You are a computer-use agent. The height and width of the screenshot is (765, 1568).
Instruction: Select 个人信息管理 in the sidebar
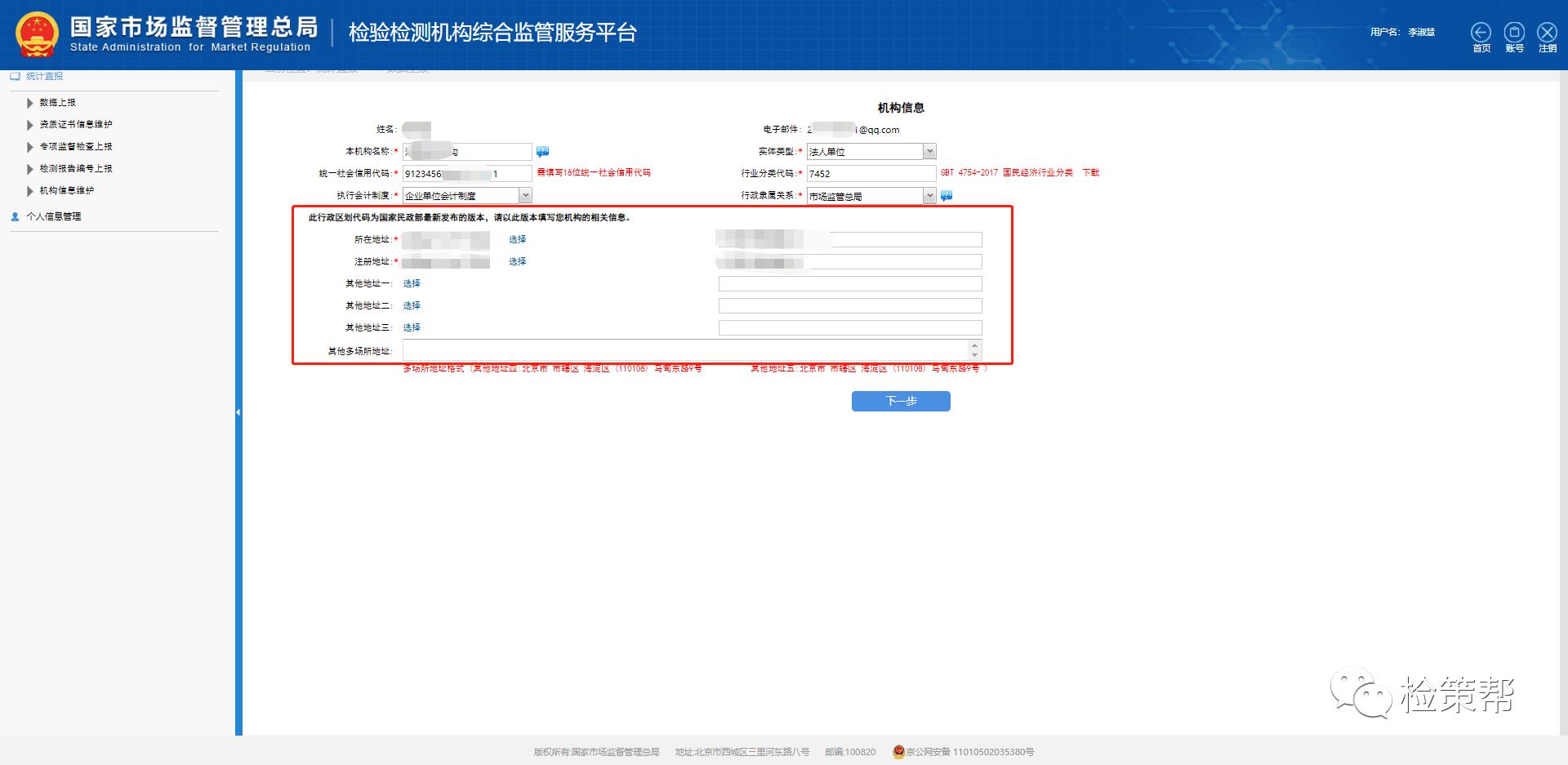(54, 216)
